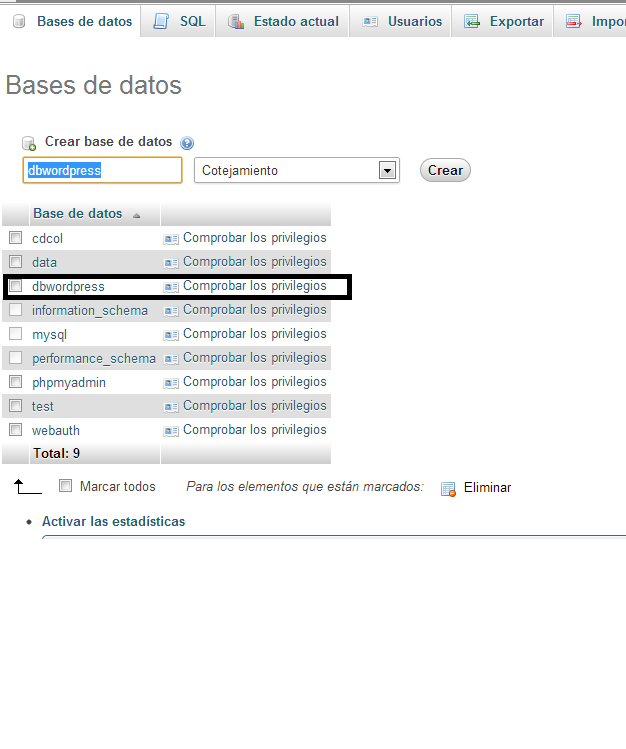This screenshot has height=749, width=626.
Task: Click privileges icon in the dbwordpress row
Action: click(x=171, y=287)
